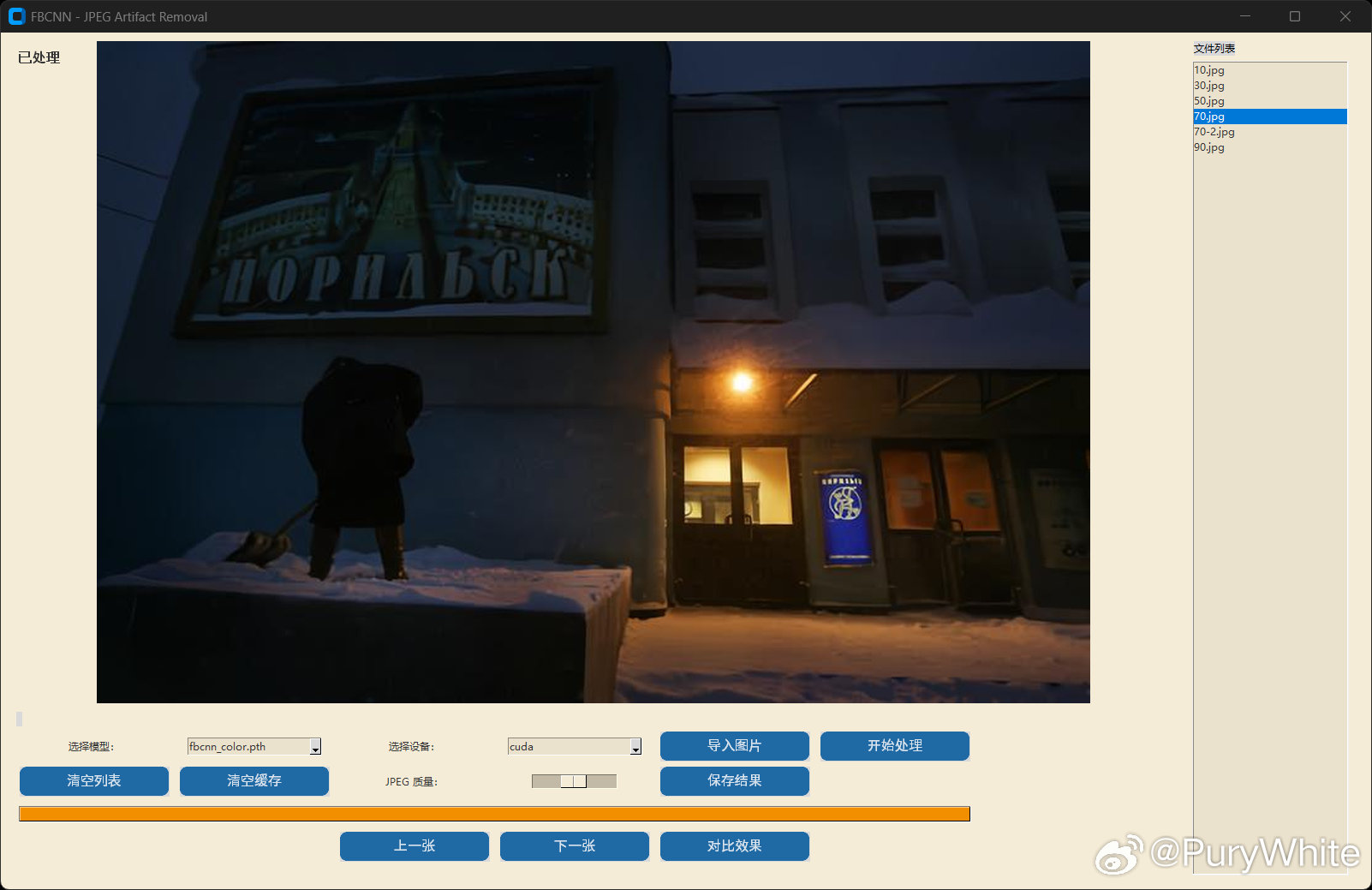The image size is (1372, 890).
Task: Select 90.jpg in the file list
Action: click(1270, 147)
